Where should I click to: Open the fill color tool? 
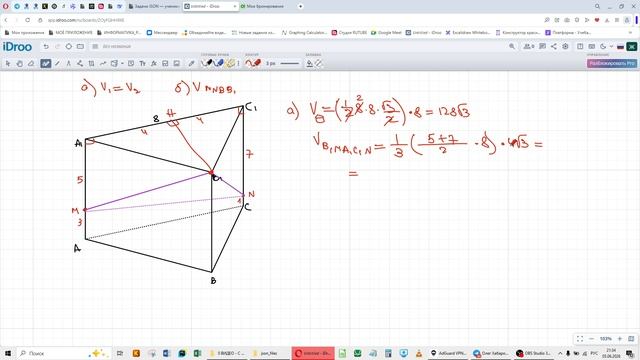point(309,63)
